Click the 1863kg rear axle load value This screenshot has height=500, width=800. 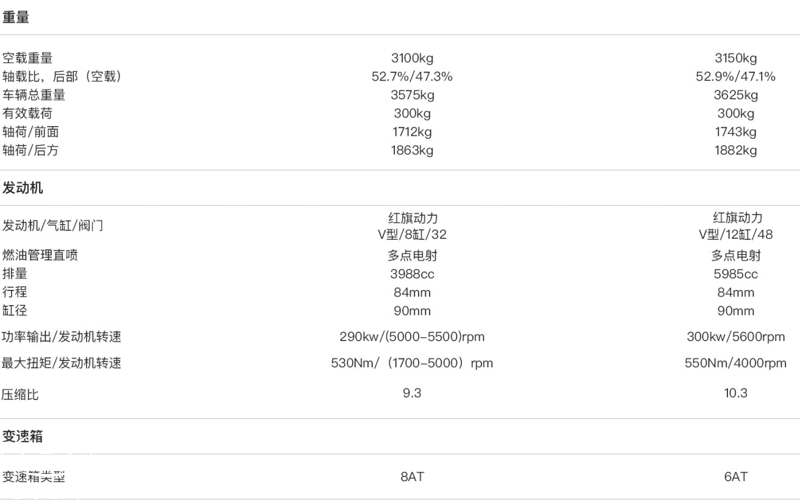click(412, 151)
